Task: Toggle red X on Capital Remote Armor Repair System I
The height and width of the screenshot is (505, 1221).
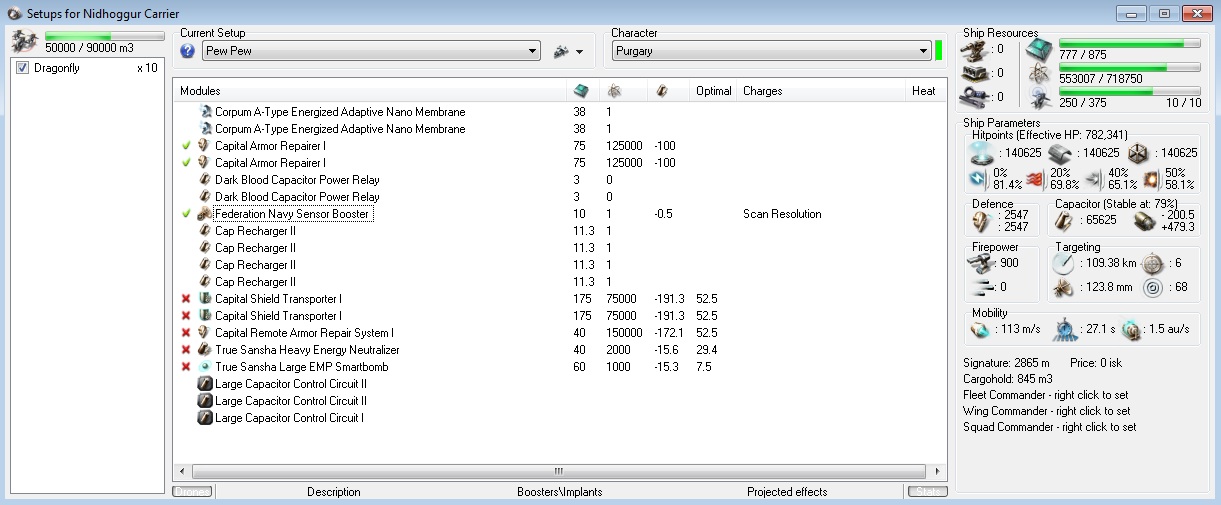Action: pyautogui.click(x=186, y=333)
